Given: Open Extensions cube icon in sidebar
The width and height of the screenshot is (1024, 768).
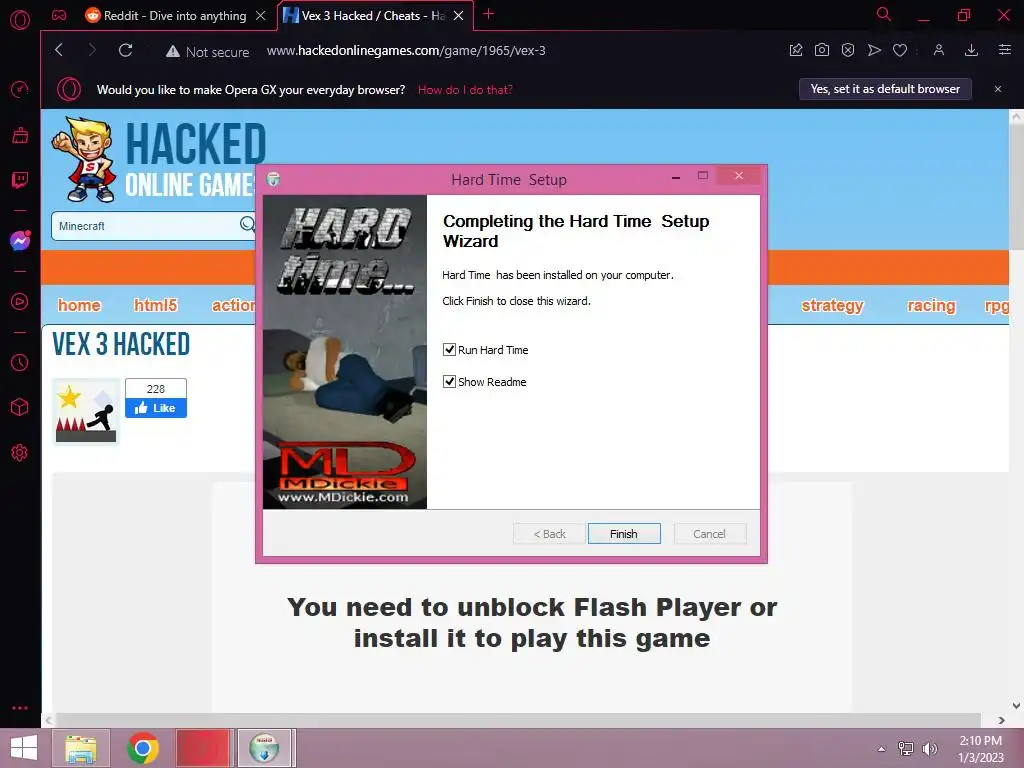Looking at the screenshot, I should pos(20,407).
